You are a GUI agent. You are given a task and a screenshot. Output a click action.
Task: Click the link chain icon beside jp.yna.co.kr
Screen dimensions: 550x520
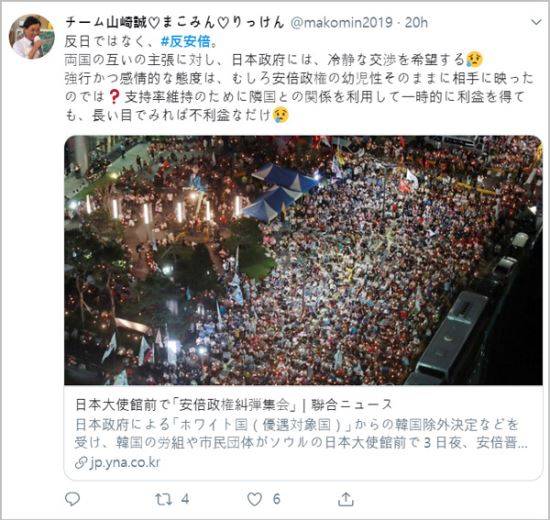coord(81,463)
